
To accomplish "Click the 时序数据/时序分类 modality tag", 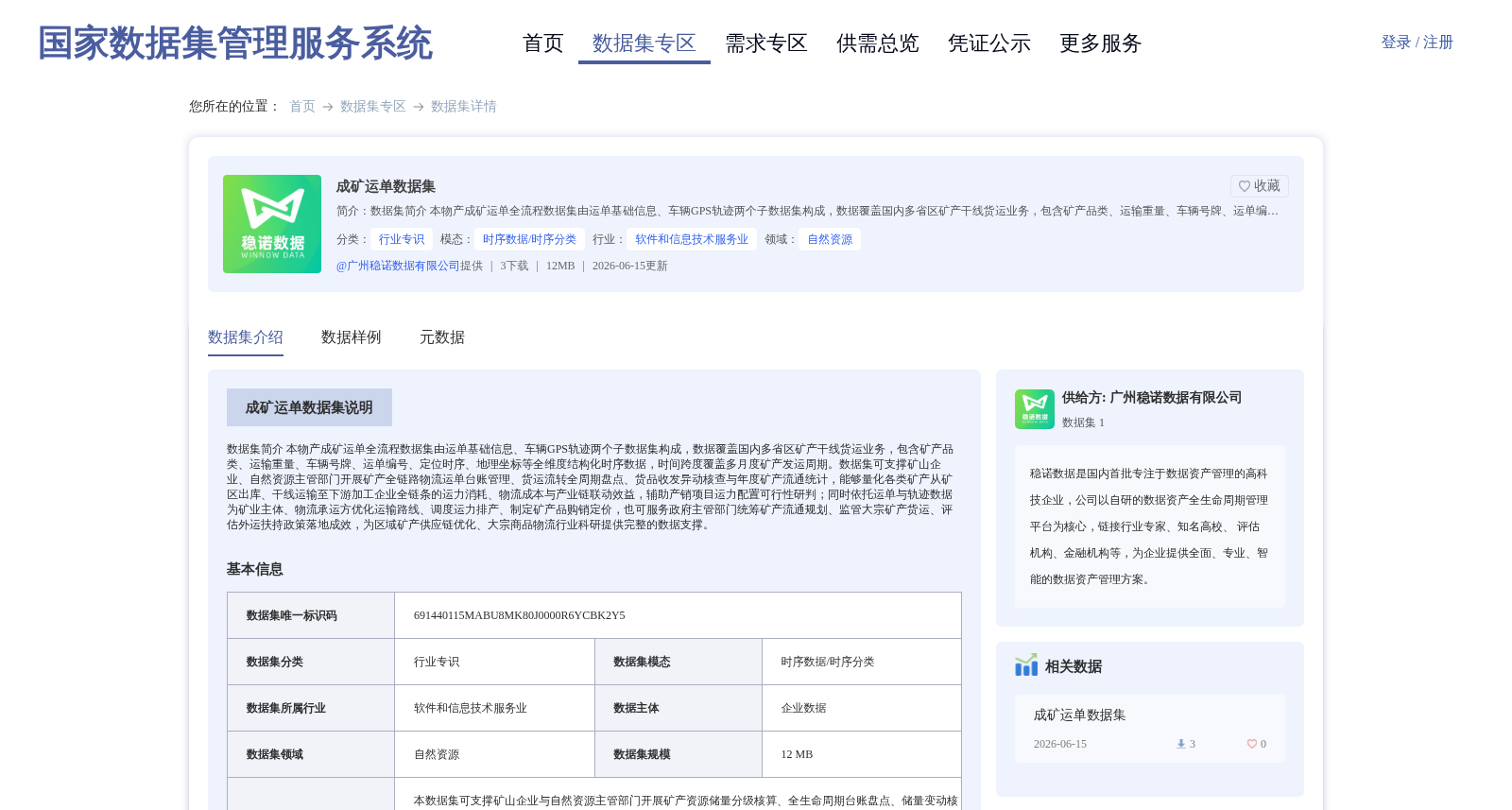I will click(529, 239).
